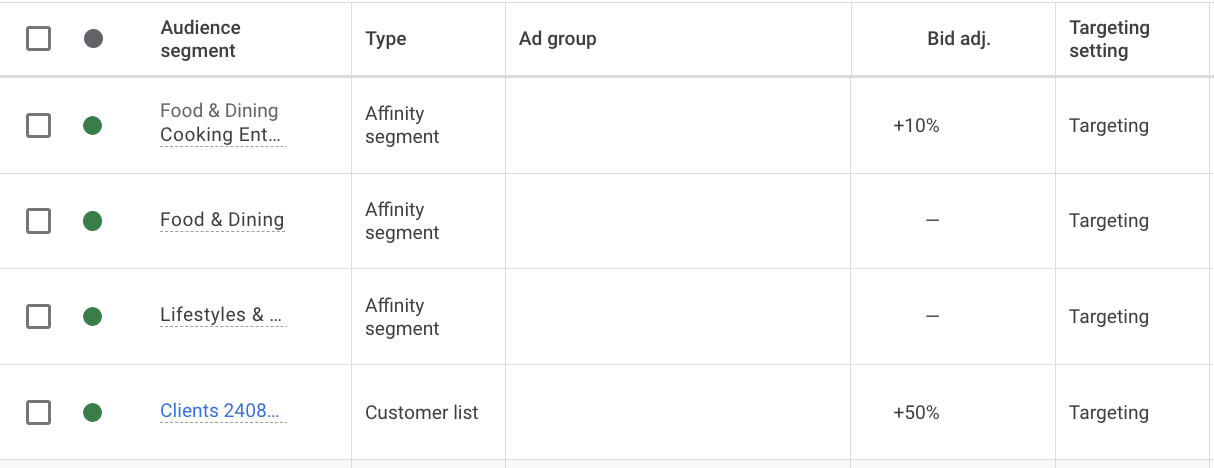Image resolution: width=1214 pixels, height=468 pixels.
Task: Edit the +10% bid adjustment cell
Action: point(916,126)
